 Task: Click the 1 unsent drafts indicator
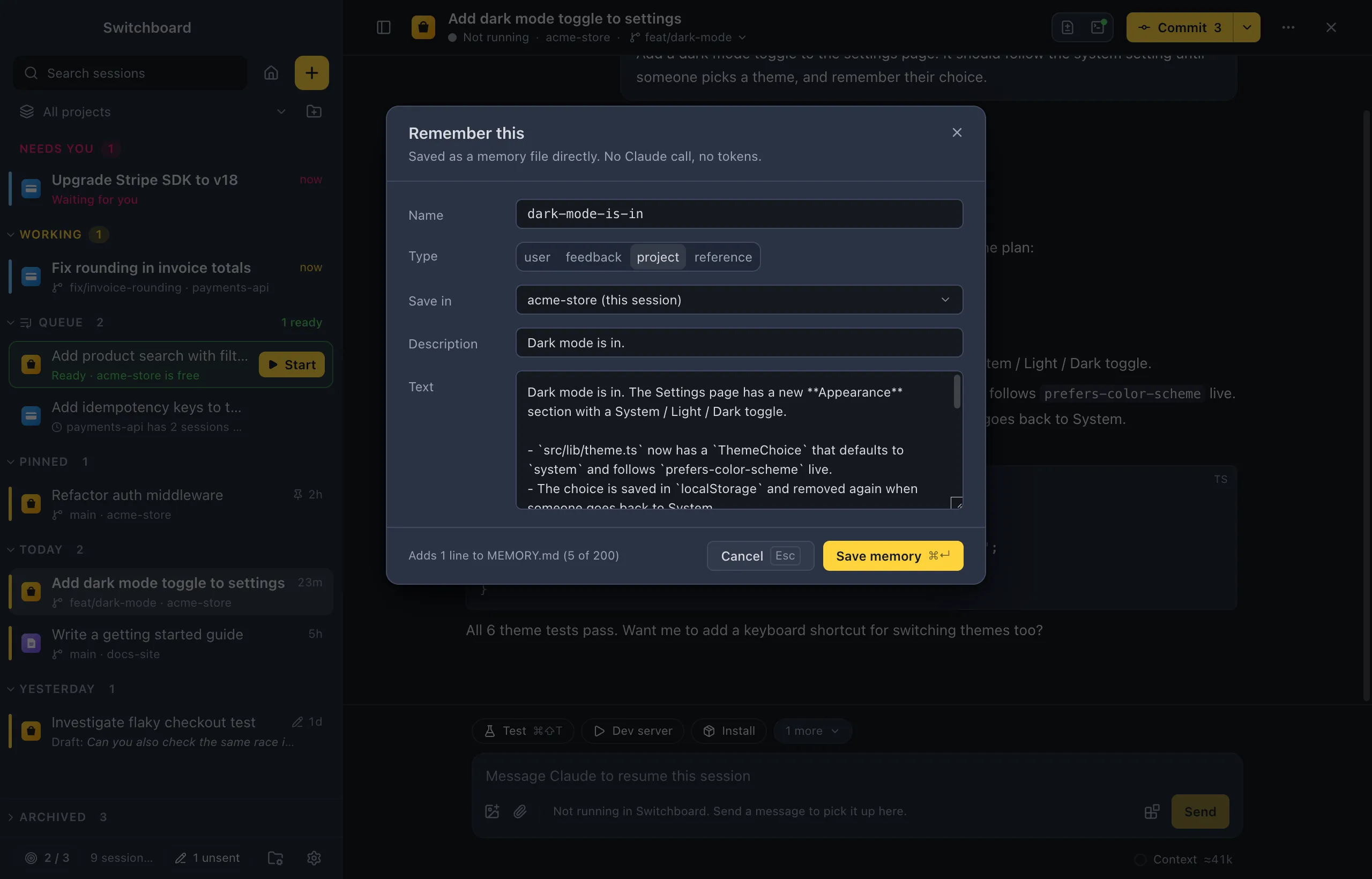(207, 858)
